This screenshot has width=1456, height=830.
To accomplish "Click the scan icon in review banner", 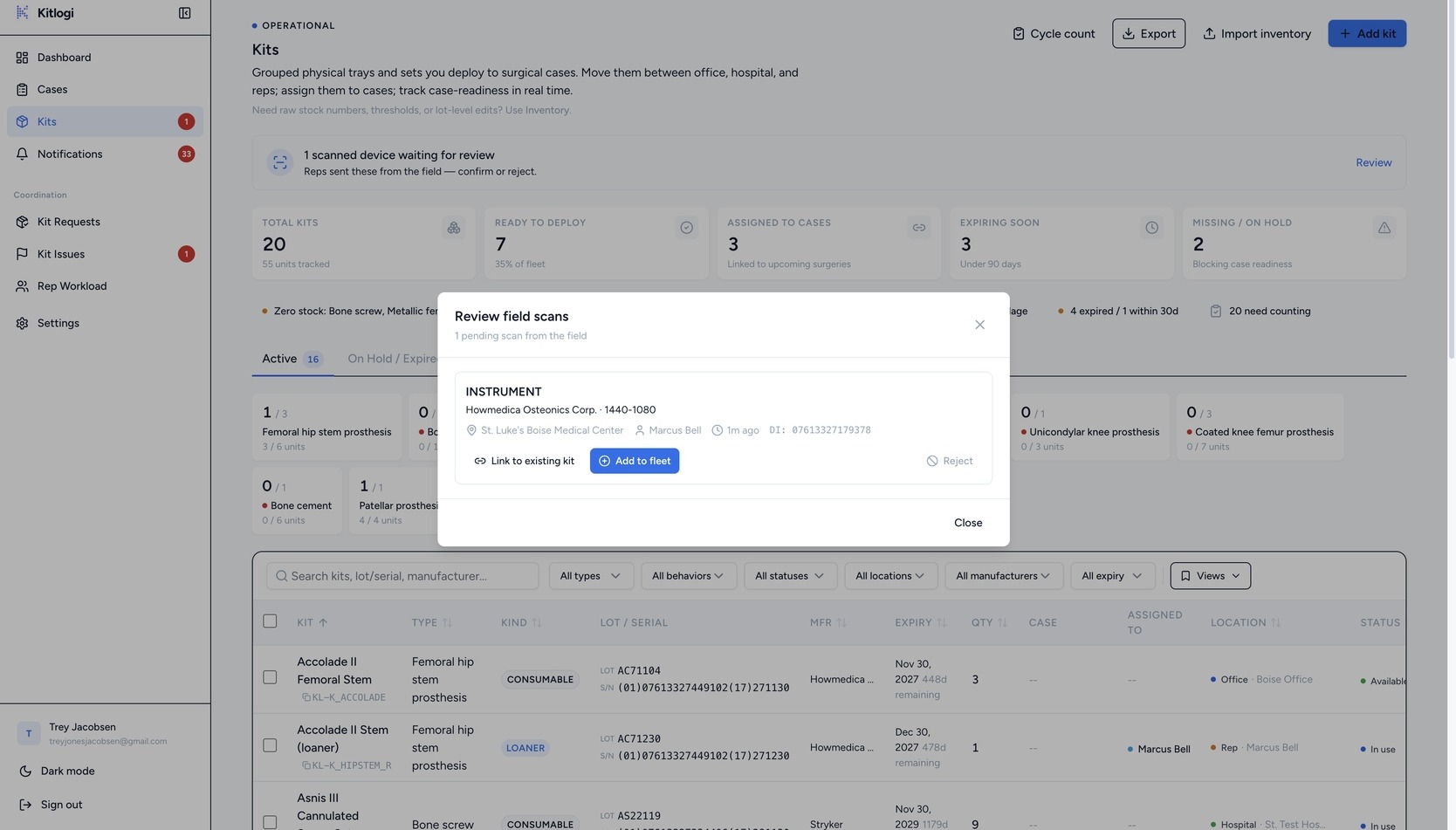I will (280, 162).
